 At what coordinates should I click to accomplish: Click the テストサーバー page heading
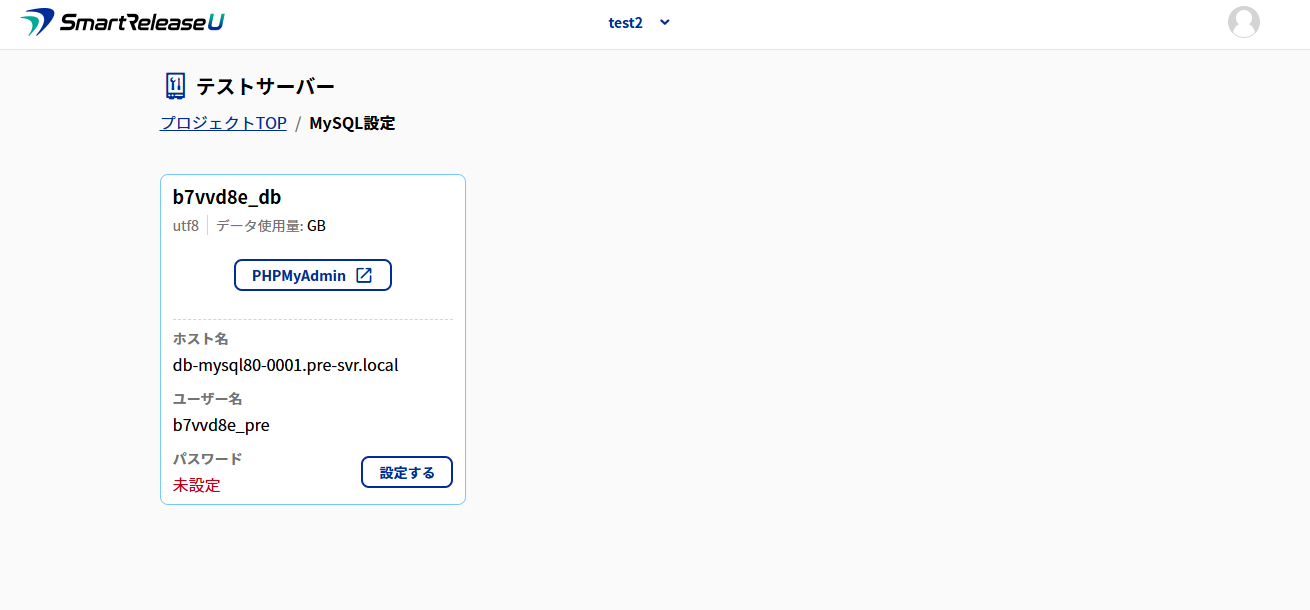click(x=265, y=87)
